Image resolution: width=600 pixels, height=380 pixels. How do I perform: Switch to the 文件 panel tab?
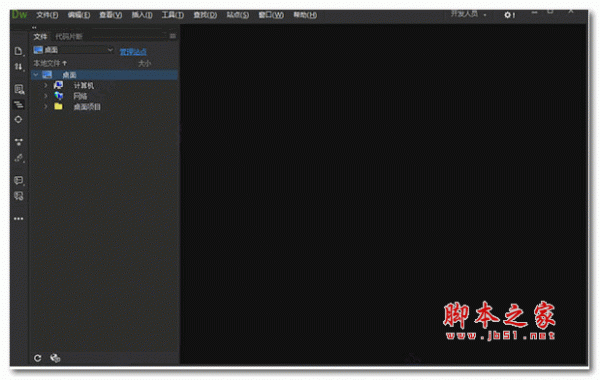(40, 36)
